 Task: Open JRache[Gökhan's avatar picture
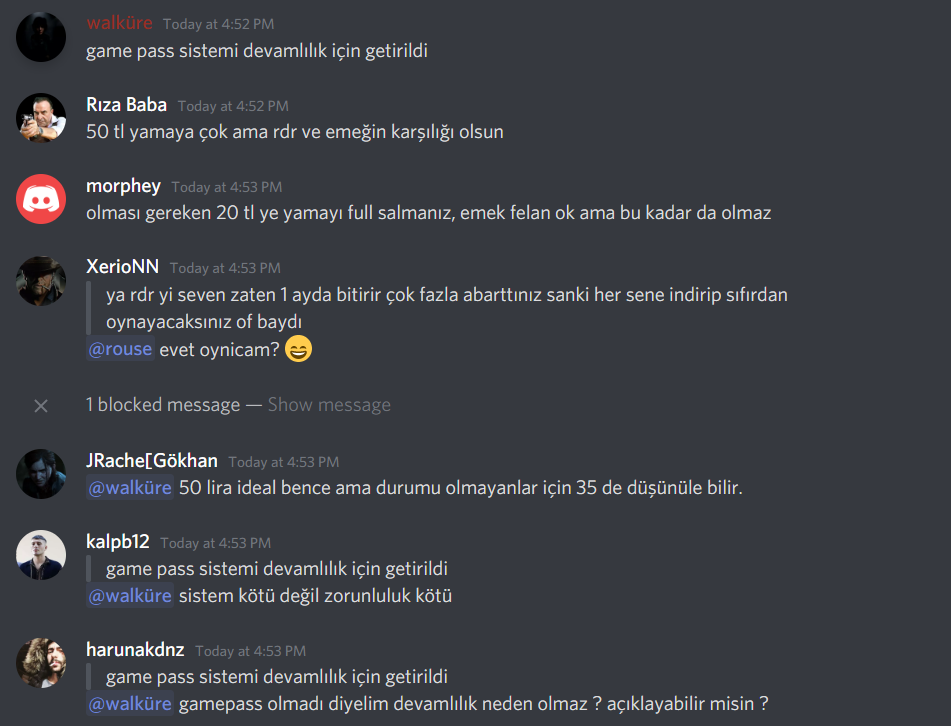click(x=41, y=474)
